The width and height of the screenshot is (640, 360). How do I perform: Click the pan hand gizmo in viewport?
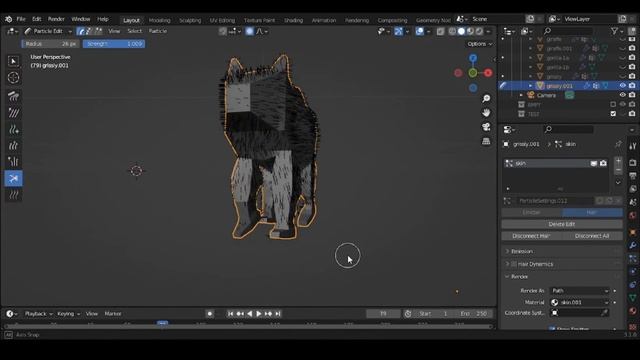click(486, 113)
